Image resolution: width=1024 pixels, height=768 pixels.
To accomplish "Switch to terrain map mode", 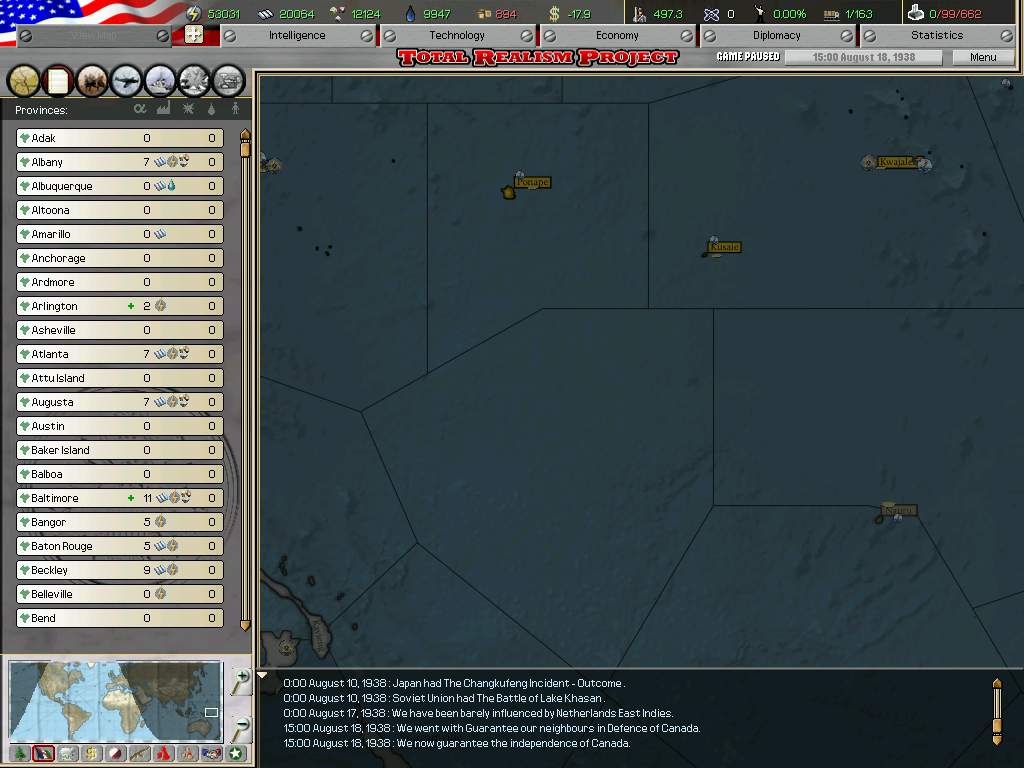I will [20, 753].
